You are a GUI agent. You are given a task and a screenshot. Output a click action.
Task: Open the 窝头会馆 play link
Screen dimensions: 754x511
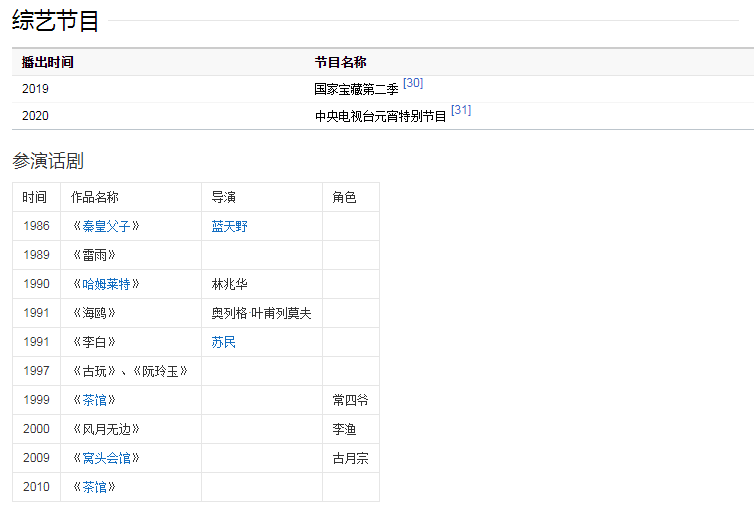click(106, 458)
